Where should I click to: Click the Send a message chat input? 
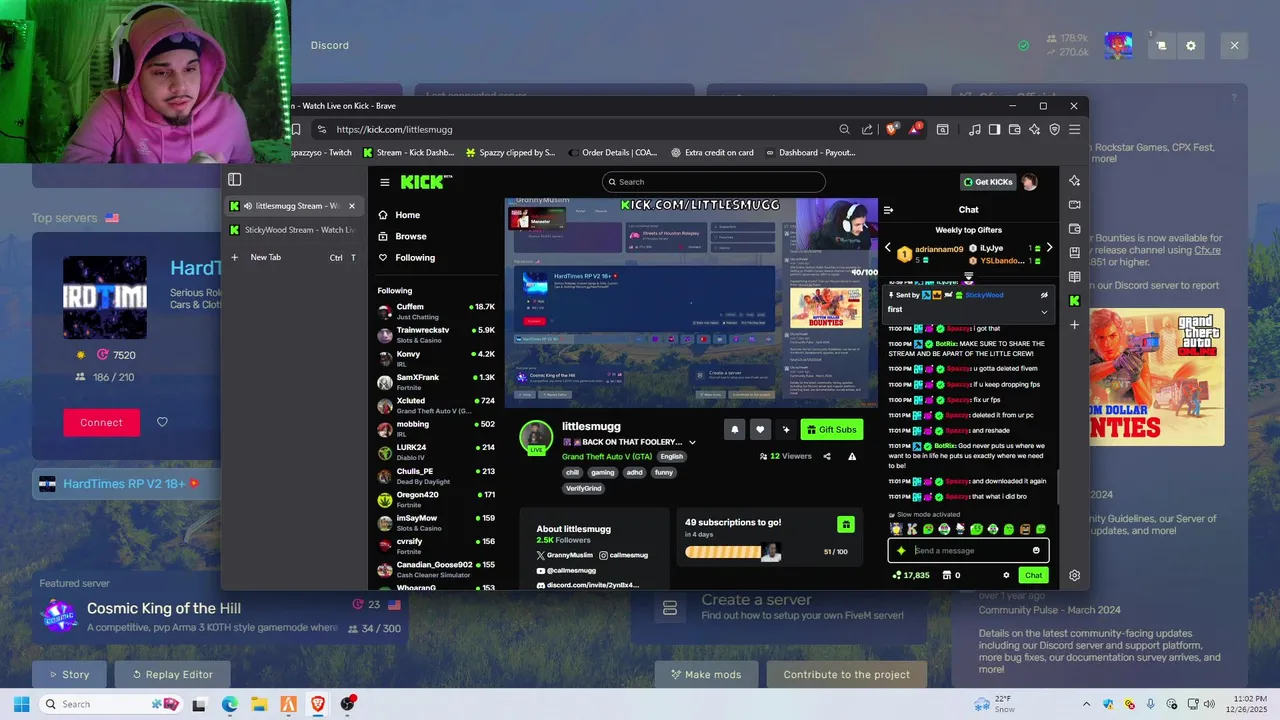(x=968, y=550)
